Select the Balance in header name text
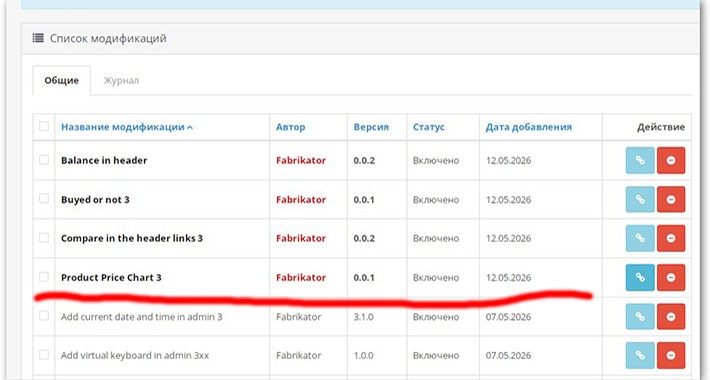Screen dimensions: 710x380 [104, 160]
